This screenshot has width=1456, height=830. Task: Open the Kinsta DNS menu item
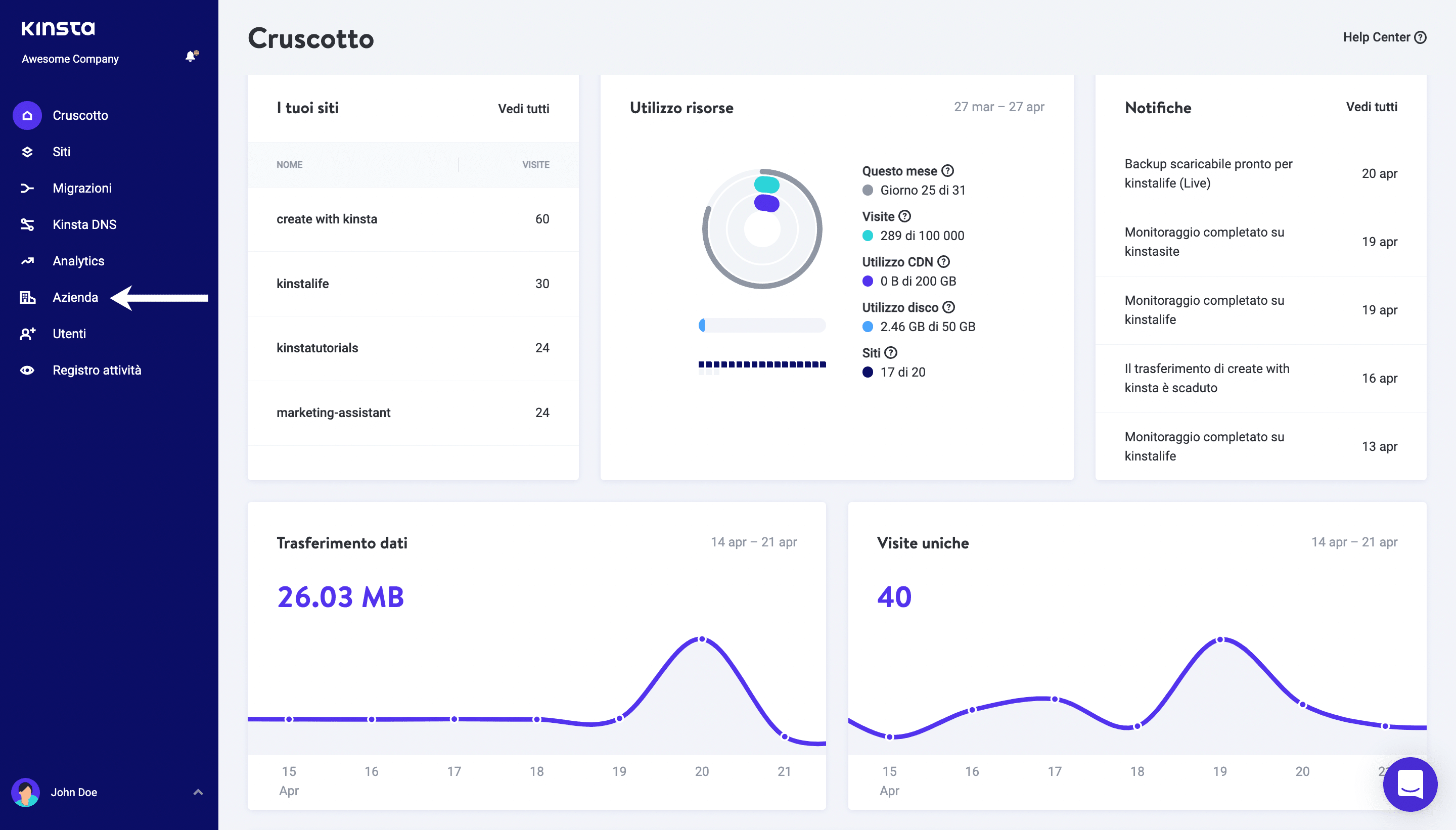tap(84, 224)
